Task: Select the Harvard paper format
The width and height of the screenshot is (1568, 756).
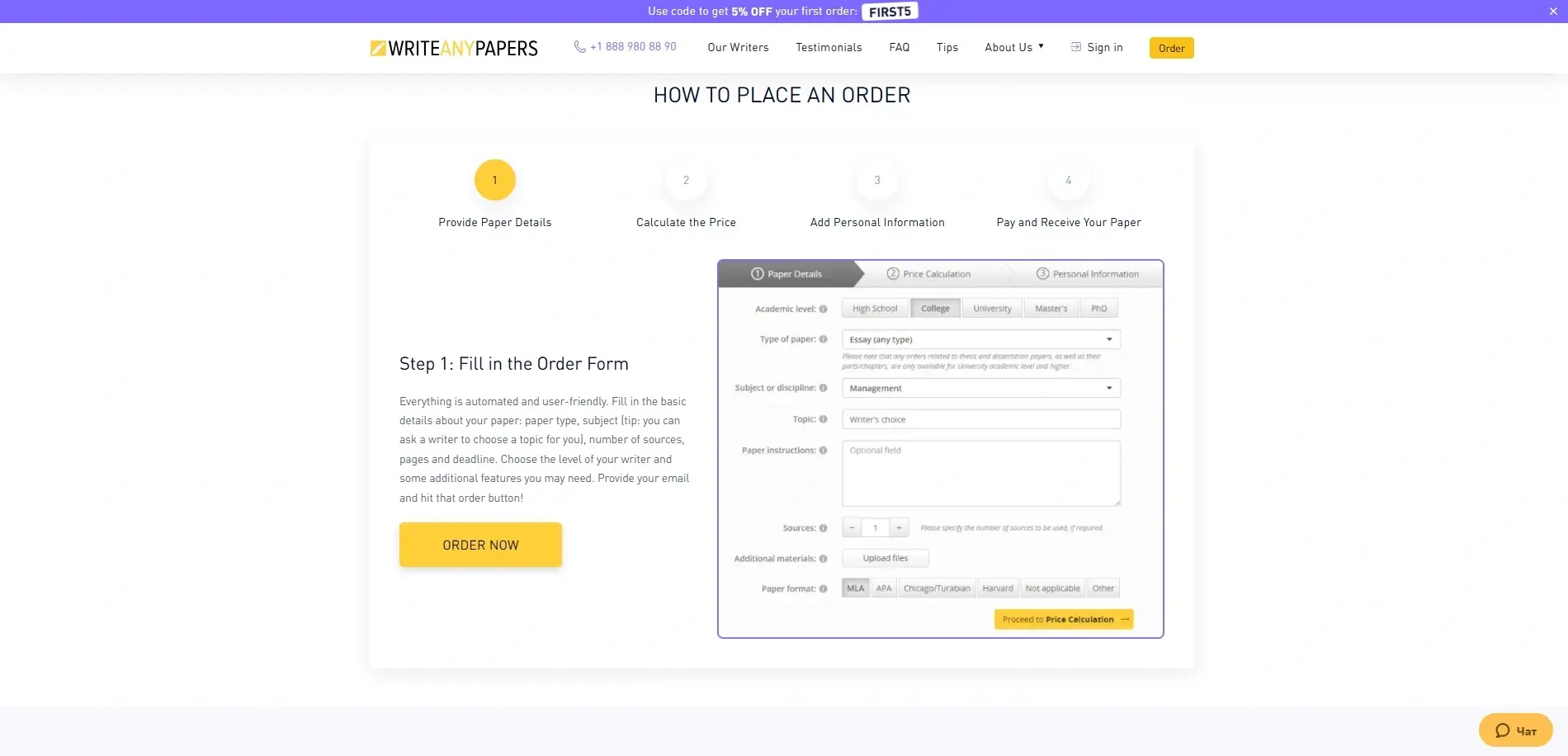Action: coord(997,588)
